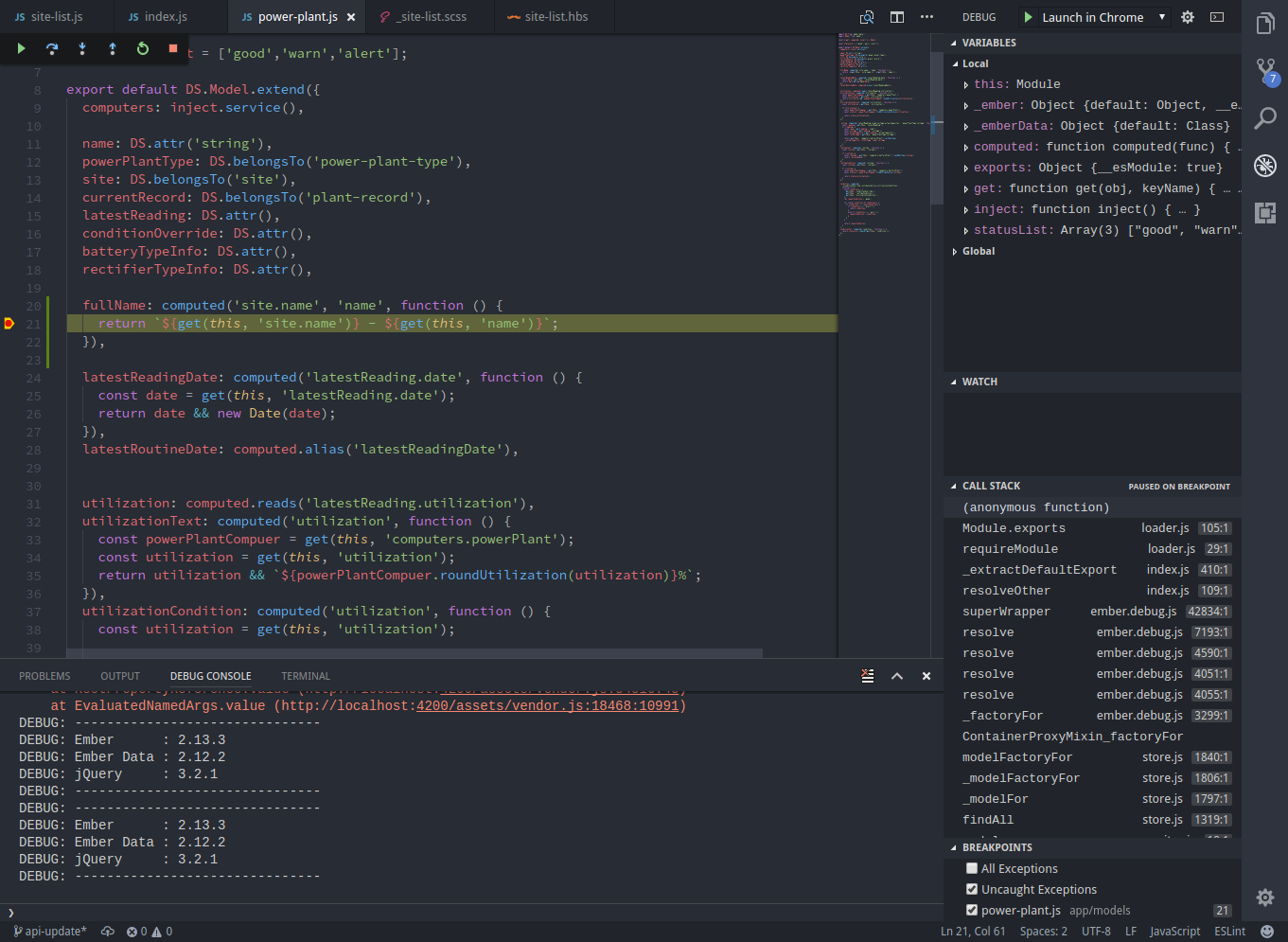Select the superWrapper stack frame
The image size is (1288, 942).
click(x=1092, y=612)
